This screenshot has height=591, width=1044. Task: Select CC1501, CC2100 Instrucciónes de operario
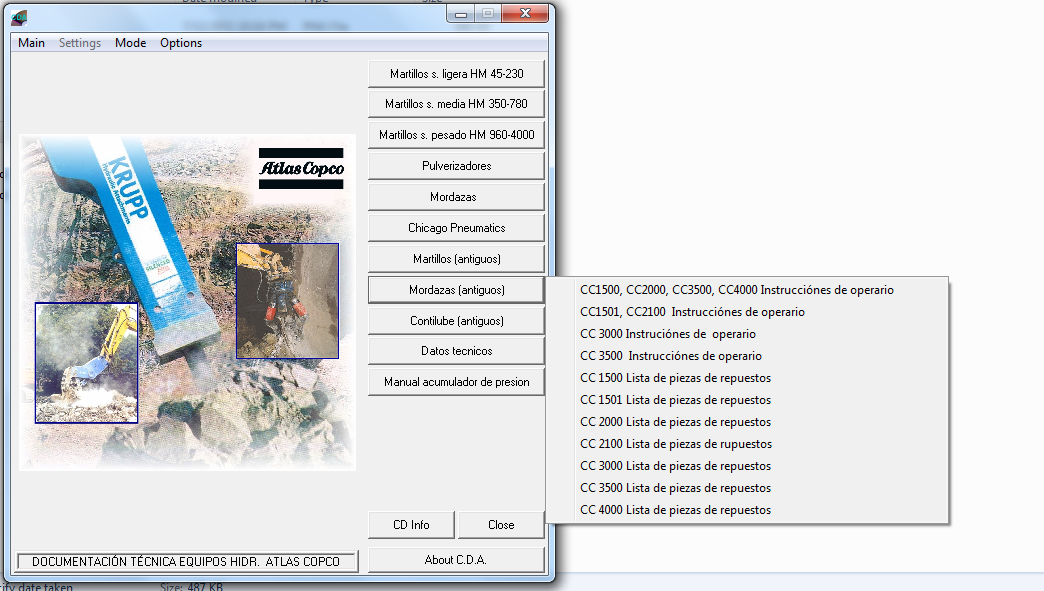[747, 311]
